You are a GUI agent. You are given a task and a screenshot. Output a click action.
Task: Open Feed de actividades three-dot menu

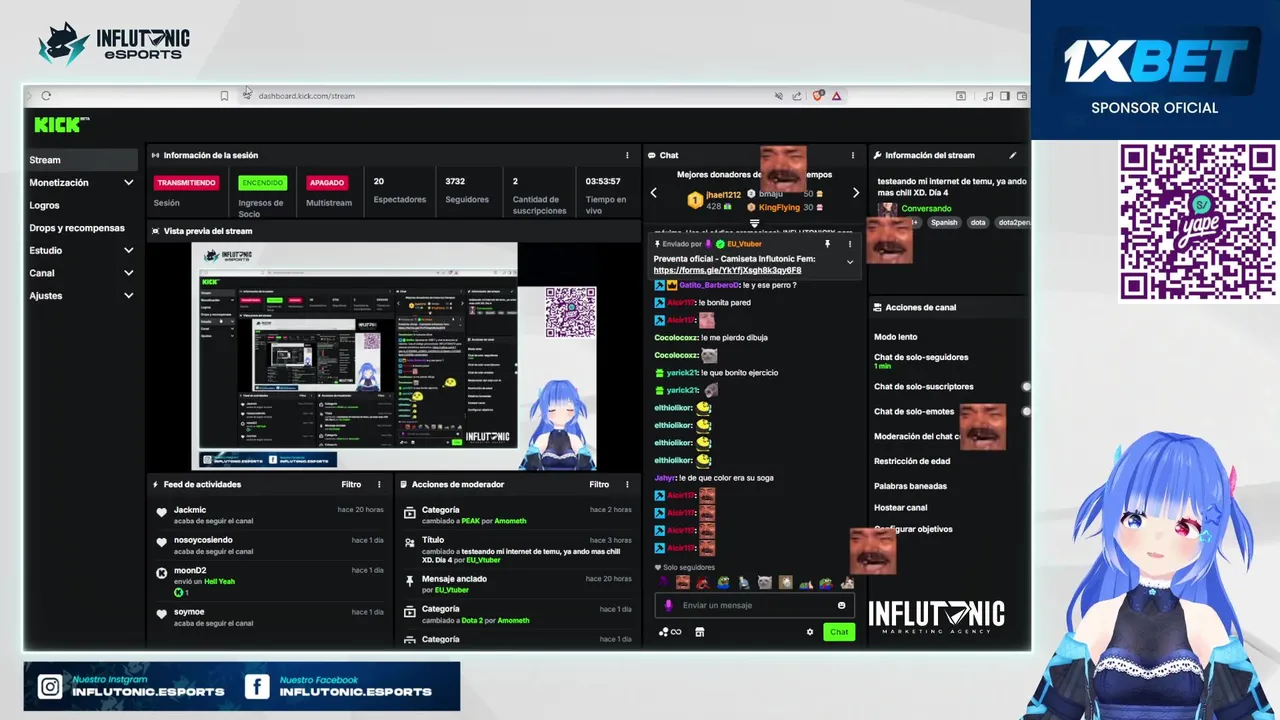[x=379, y=484]
